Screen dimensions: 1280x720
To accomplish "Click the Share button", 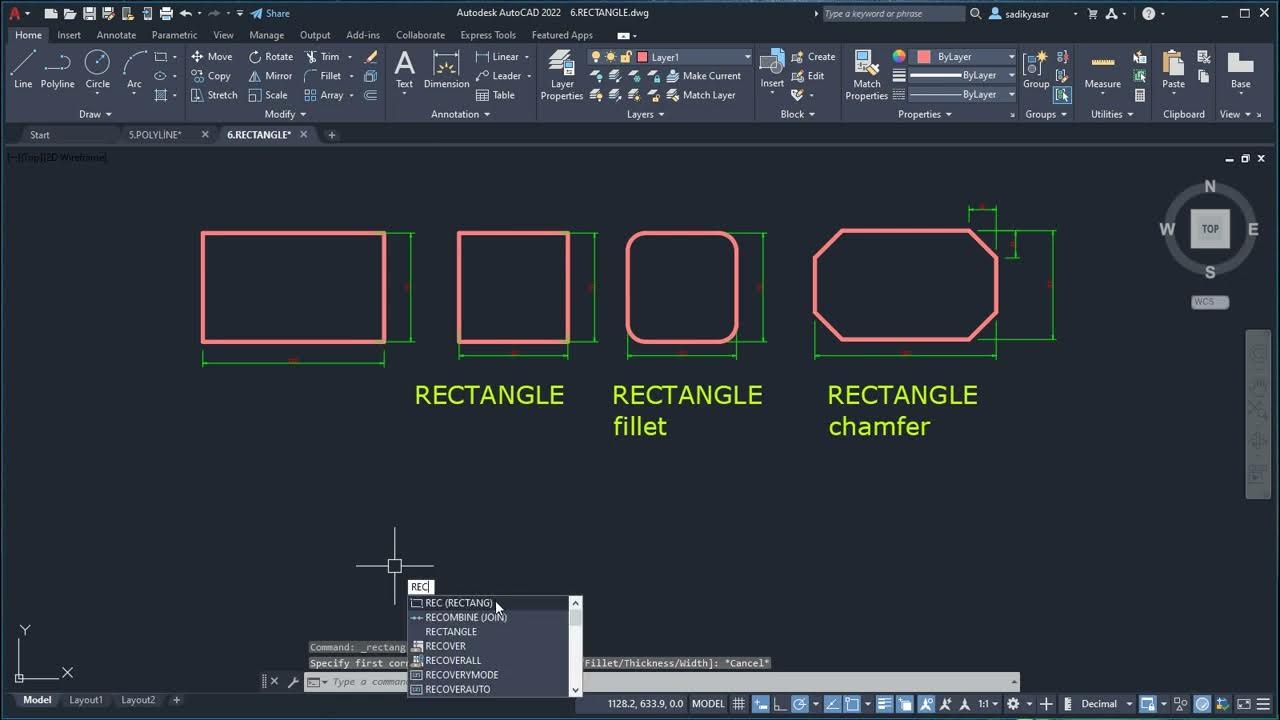I will tap(270, 13).
